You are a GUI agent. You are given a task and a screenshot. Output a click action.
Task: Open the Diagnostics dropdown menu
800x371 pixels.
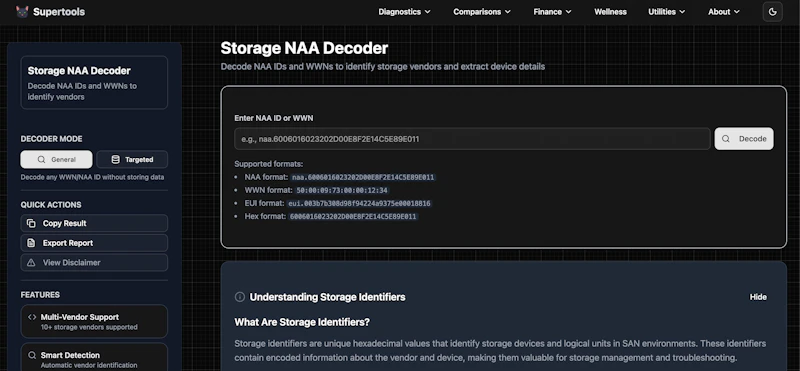point(404,12)
